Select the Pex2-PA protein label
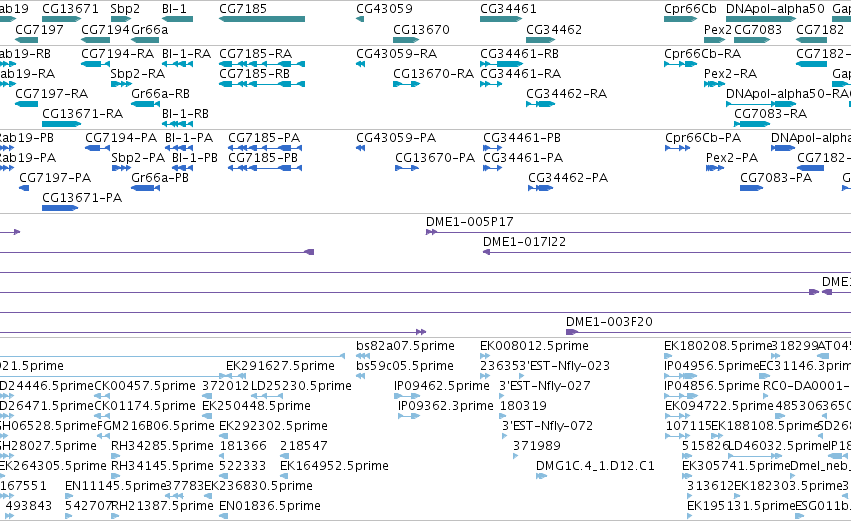 click(x=732, y=158)
